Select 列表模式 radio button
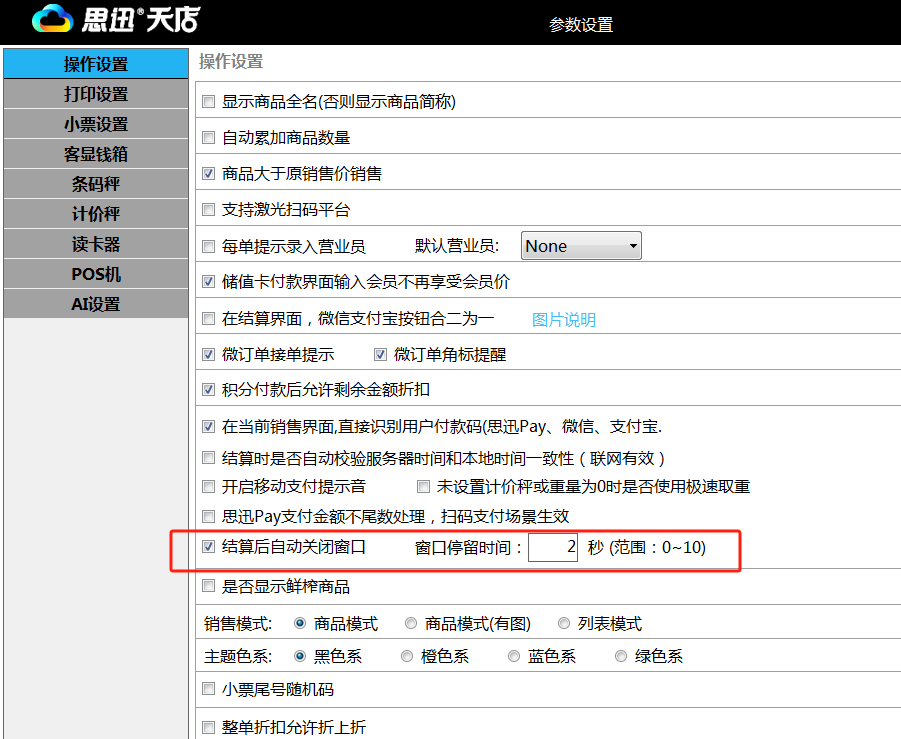The image size is (901, 739). click(x=564, y=624)
